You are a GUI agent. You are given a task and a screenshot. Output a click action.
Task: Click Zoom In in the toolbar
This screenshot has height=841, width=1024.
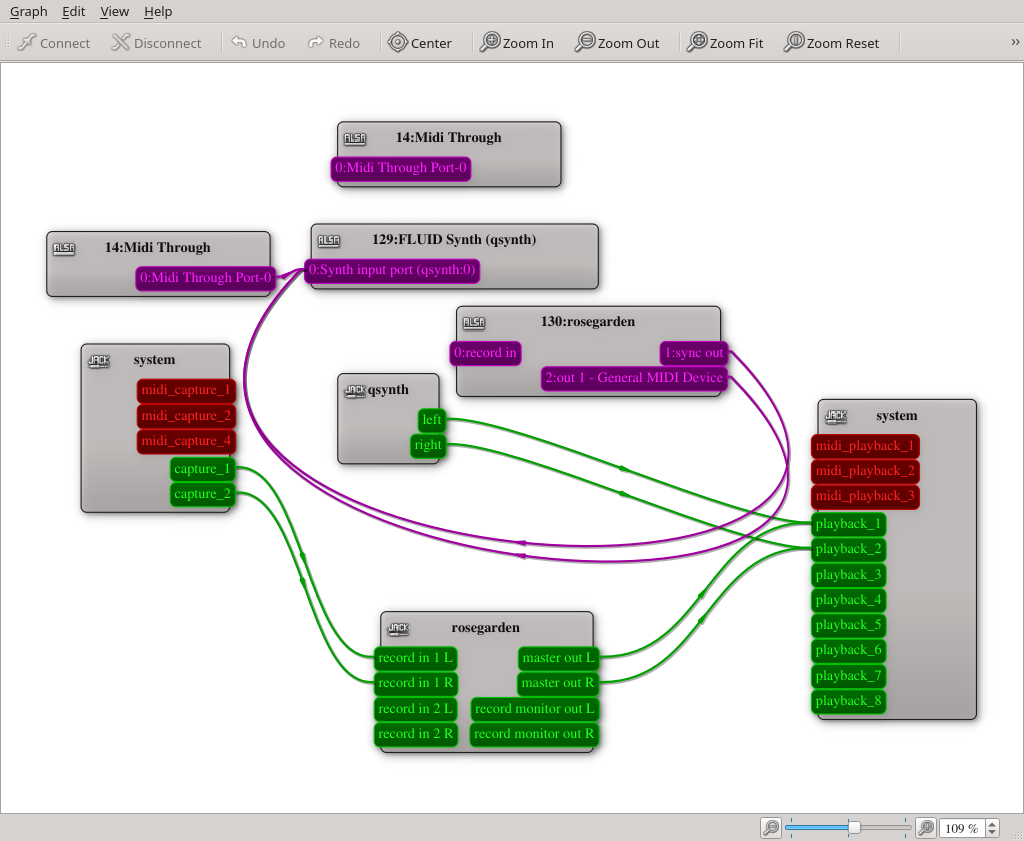(517, 42)
